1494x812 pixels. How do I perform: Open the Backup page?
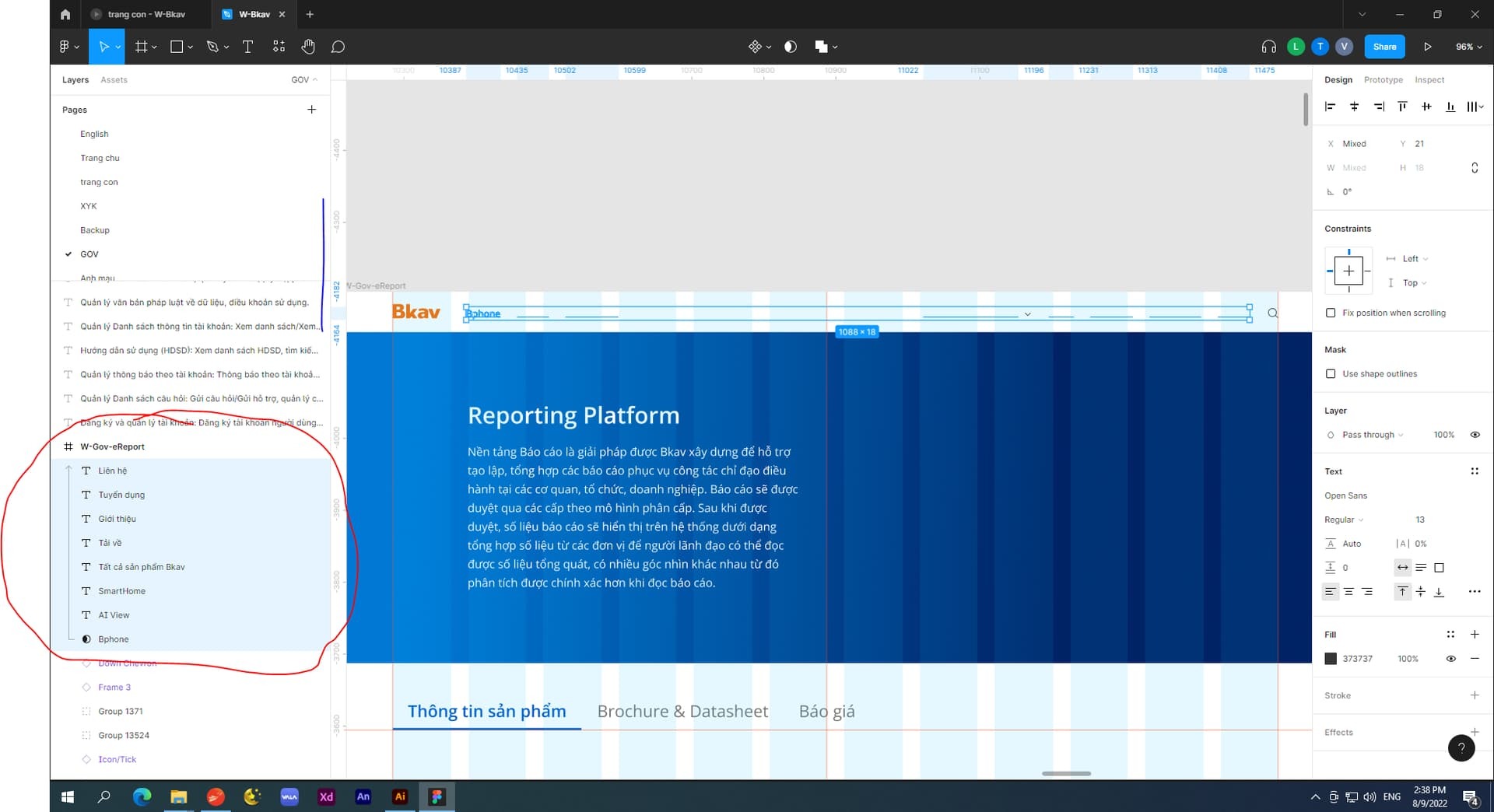(95, 230)
